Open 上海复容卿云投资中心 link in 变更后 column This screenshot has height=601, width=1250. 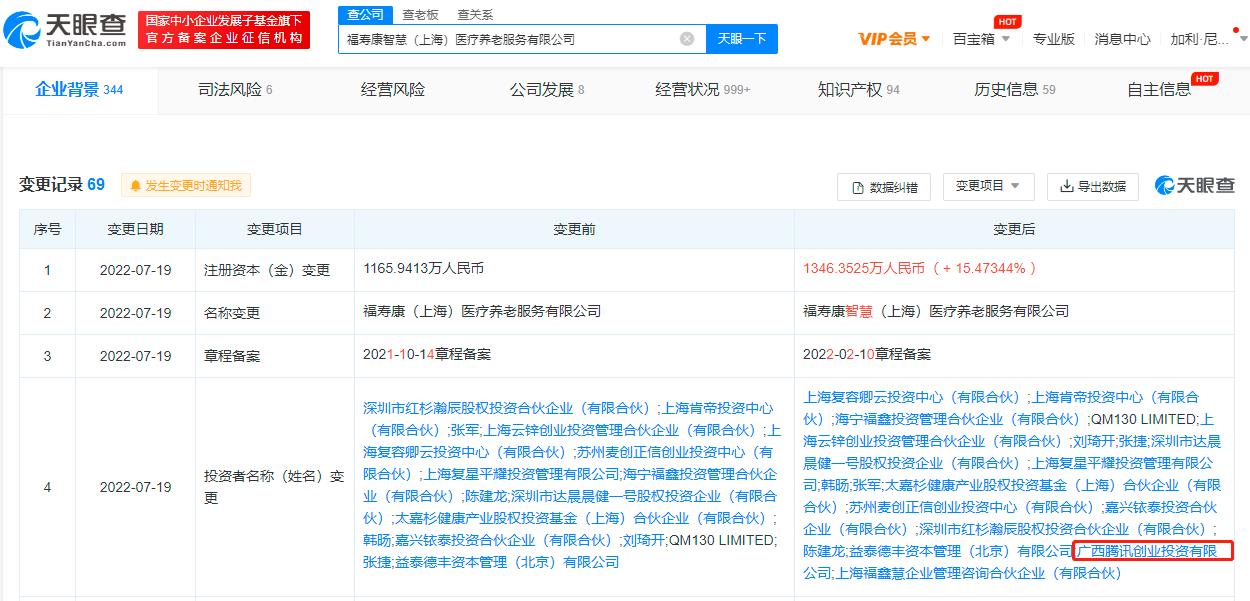click(912, 397)
